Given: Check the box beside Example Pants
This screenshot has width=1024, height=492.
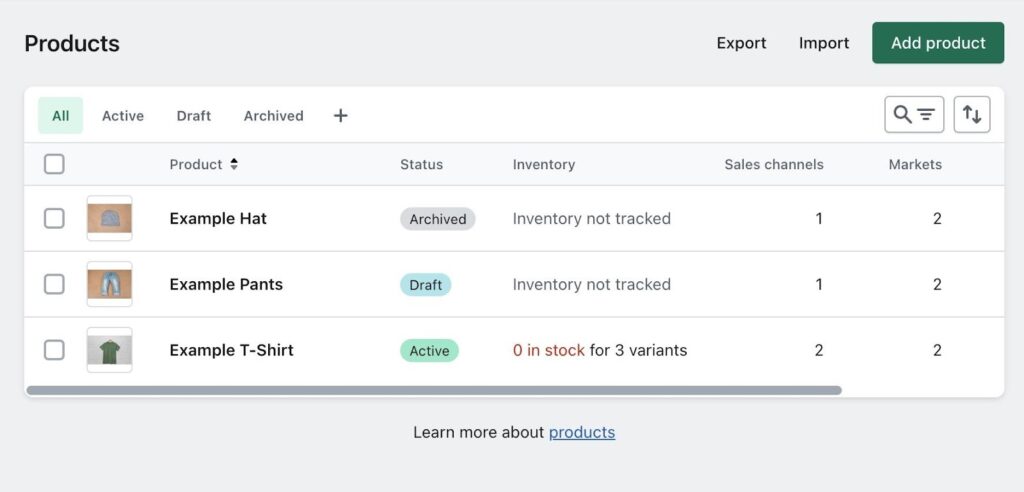Looking at the screenshot, I should click(54, 284).
